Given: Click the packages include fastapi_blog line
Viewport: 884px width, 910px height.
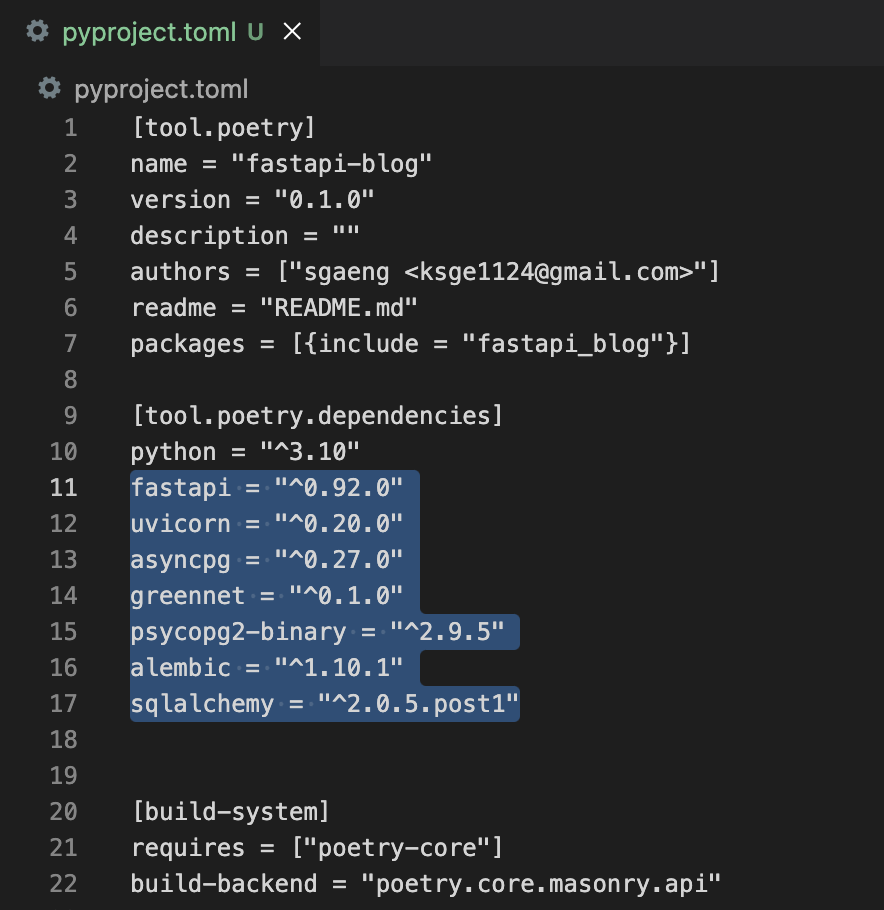Looking at the screenshot, I should coord(410,344).
